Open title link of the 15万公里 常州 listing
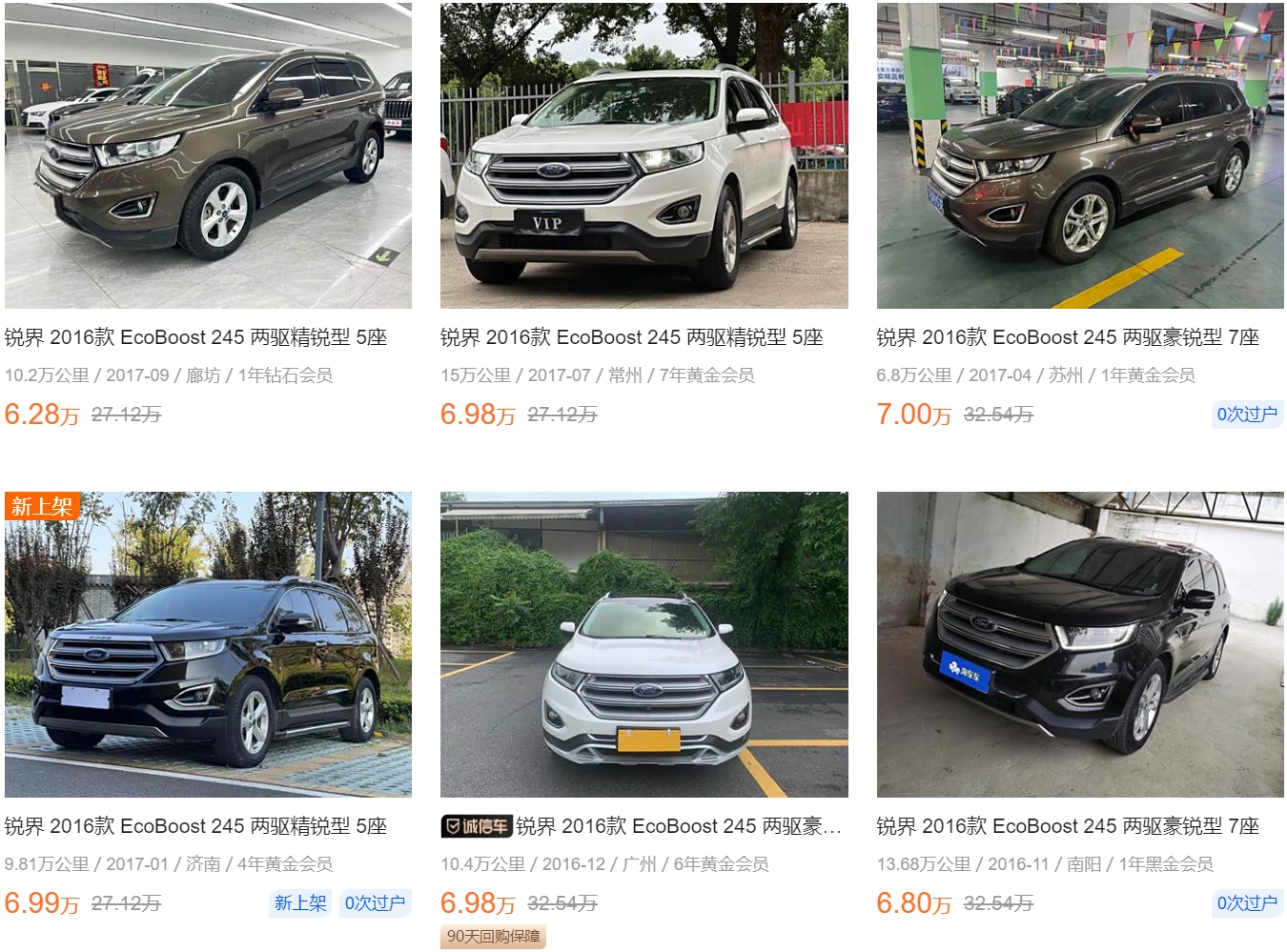Screen dimensions: 1287x952 tap(631, 337)
